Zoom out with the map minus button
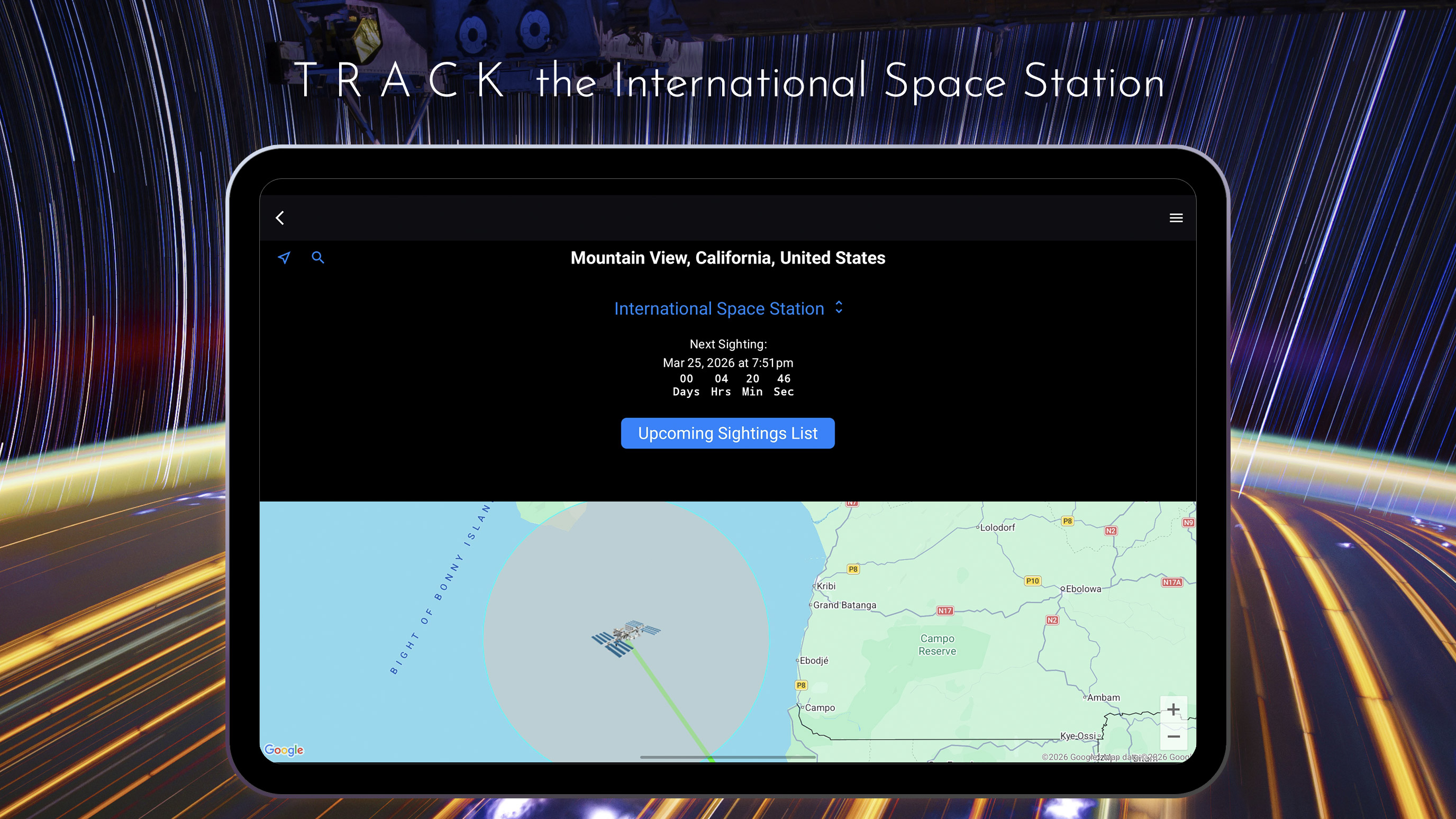 coord(1173,736)
